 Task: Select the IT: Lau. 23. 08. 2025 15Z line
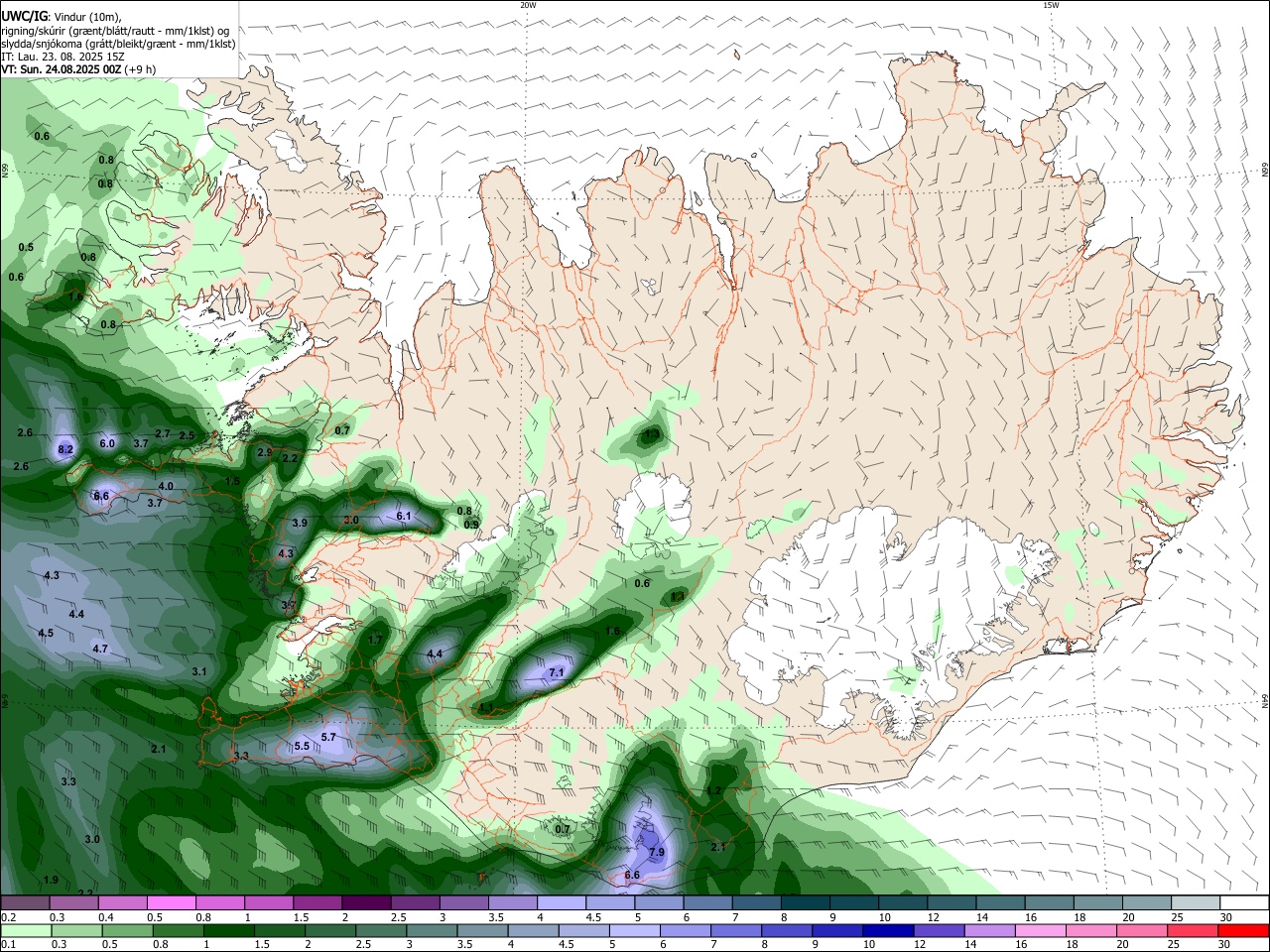point(63,57)
